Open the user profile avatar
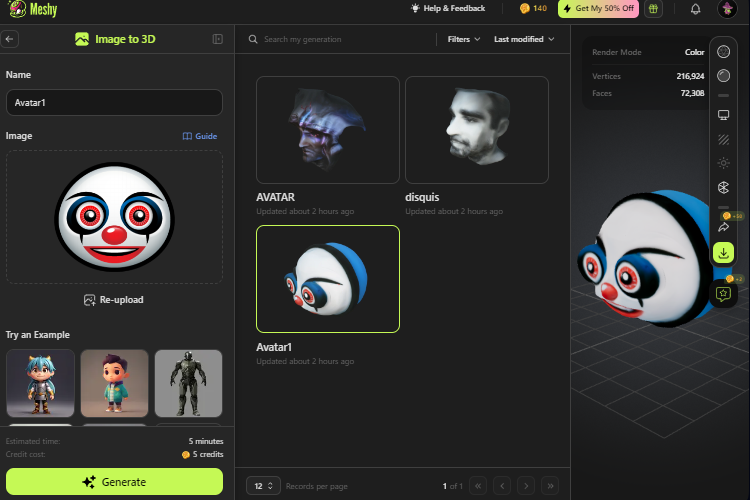The width and height of the screenshot is (750, 500). pyautogui.click(x=727, y=9)
